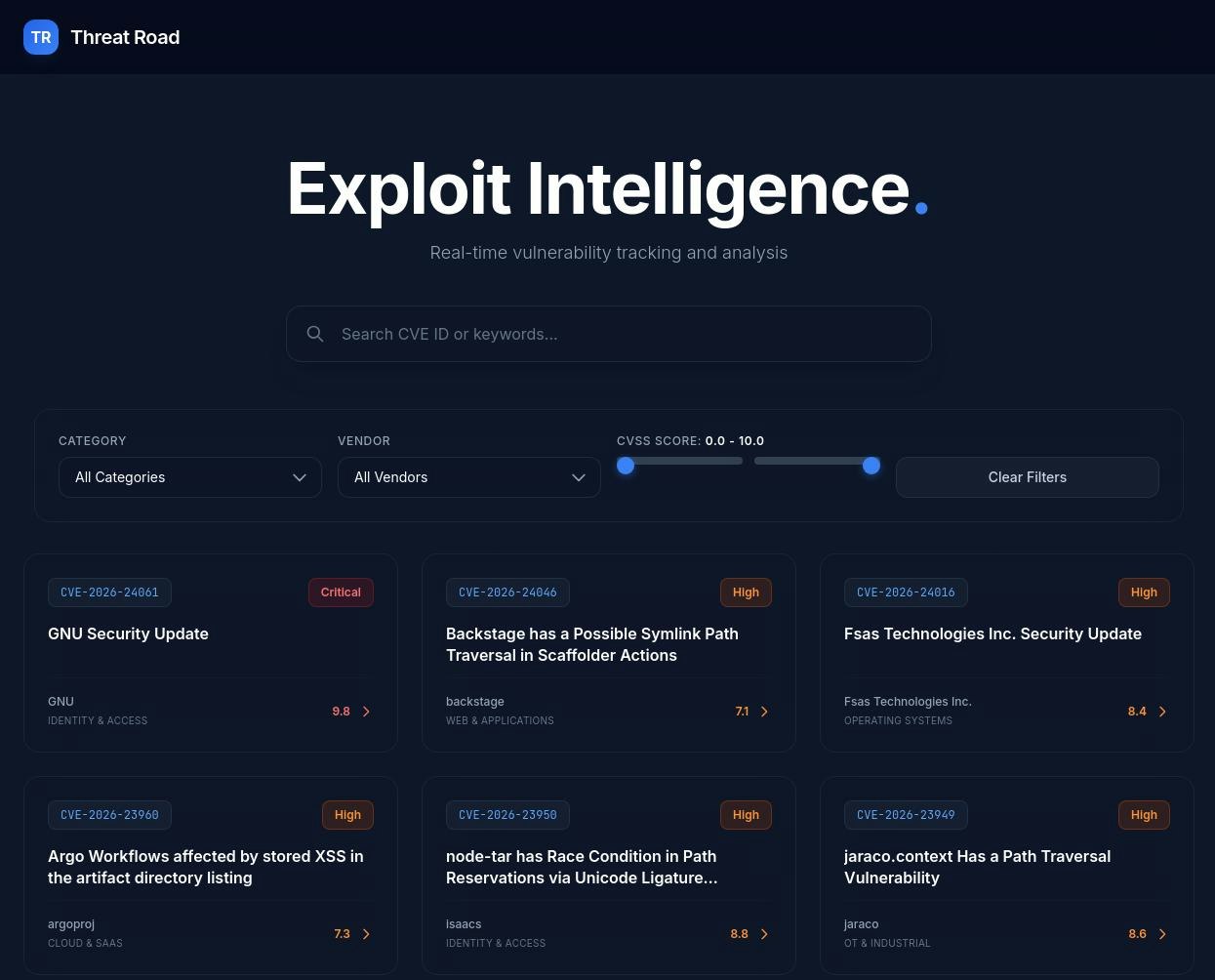The height and width of the screenshot is (980, 1215).
Task: Open the CVE-2026-24061 link
Action: point(109,592)
